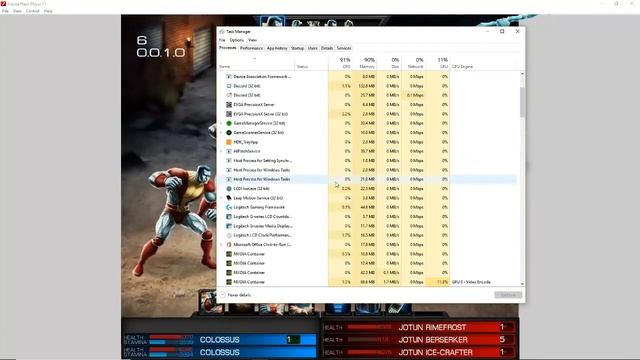Click the Microsoft Office Click-to-Run icon
Viewport: 640px width, 360px height.
pos(229,244)
